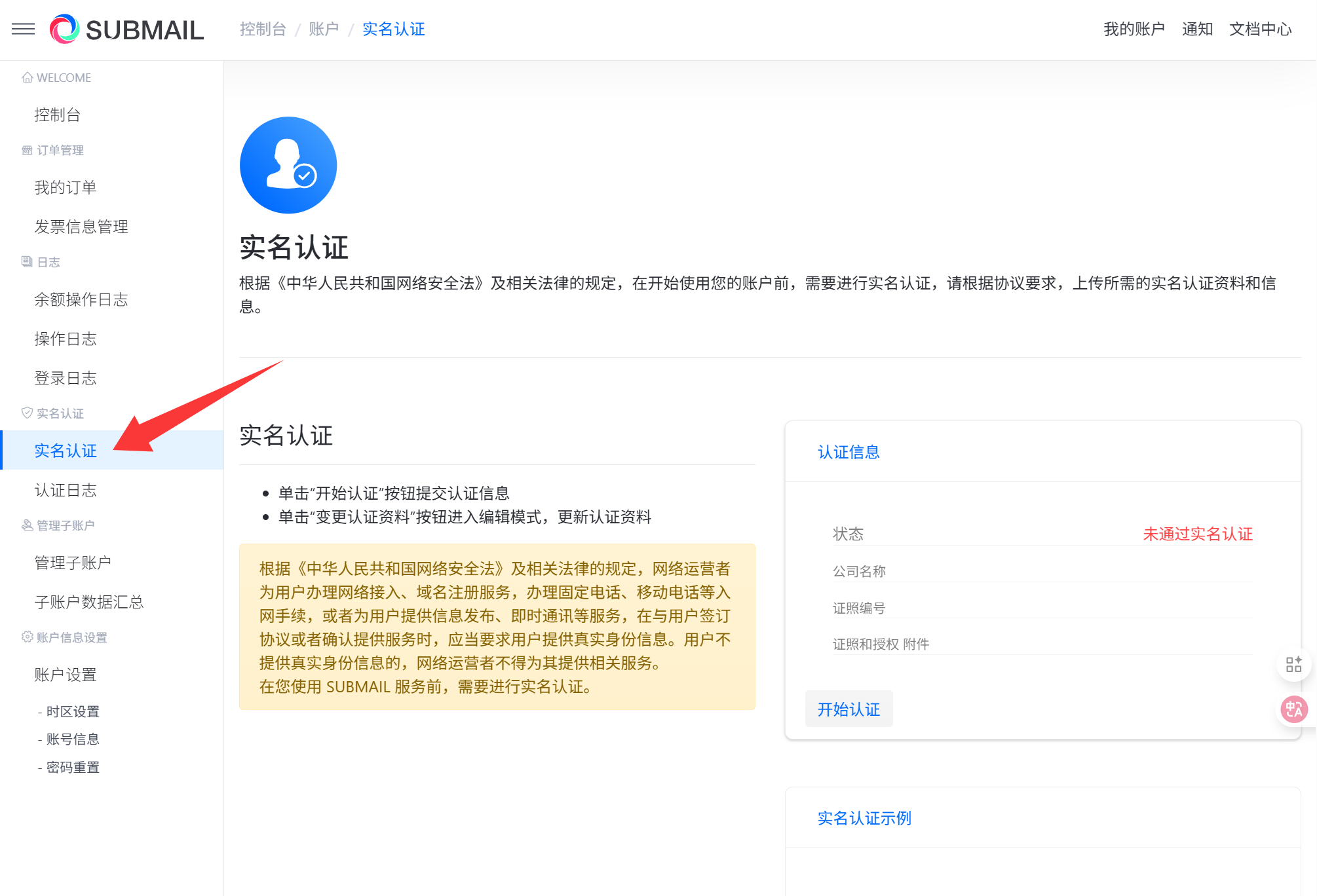Image resolution: width=1317 pixels, height=896 pixels.
Task: Open 时区设置 sub-item
Action: click(73, 711)
